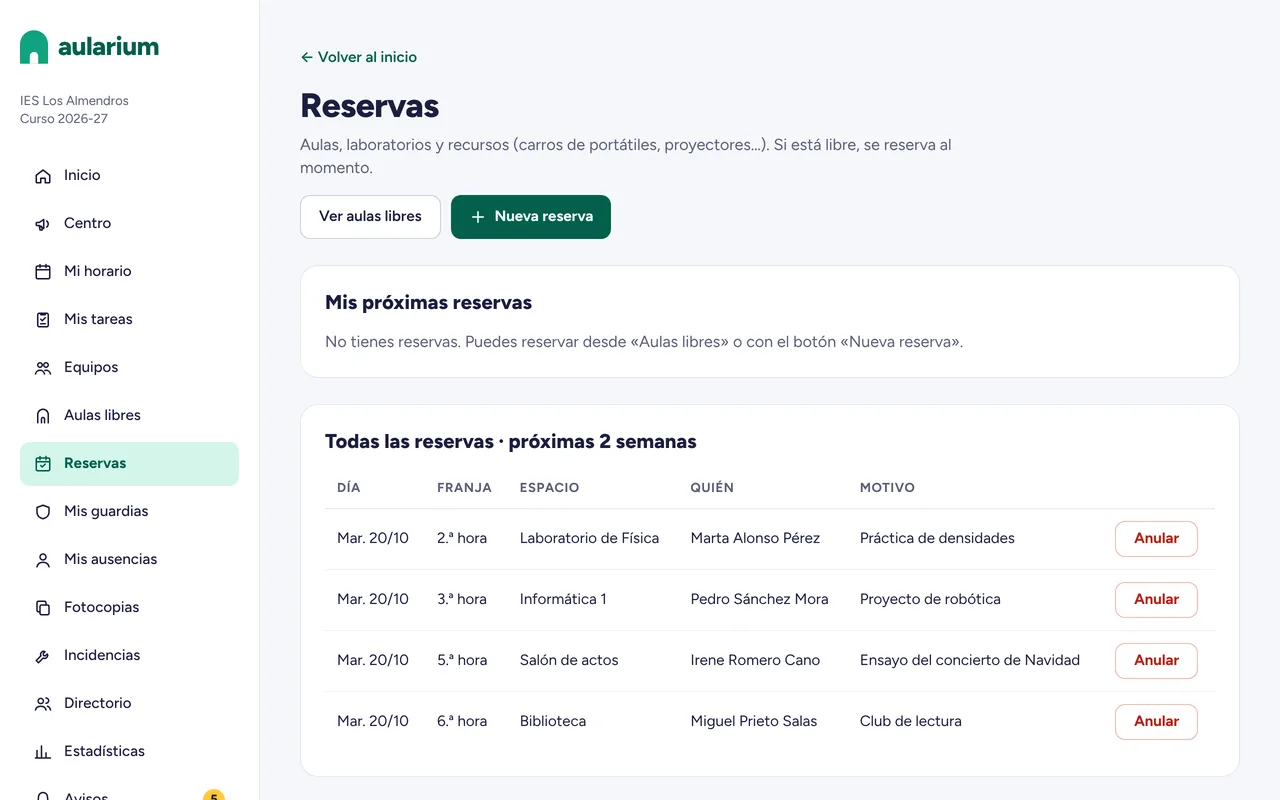This screenshot has width=1280, height=800.
Task: Click the Mis guardias shield icon
Action: [43, 512]
